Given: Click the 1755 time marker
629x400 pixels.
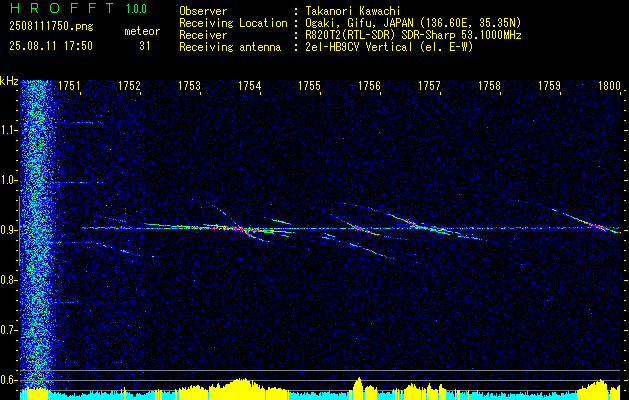Looking at the screenshot, I should (x=310, y=86).
